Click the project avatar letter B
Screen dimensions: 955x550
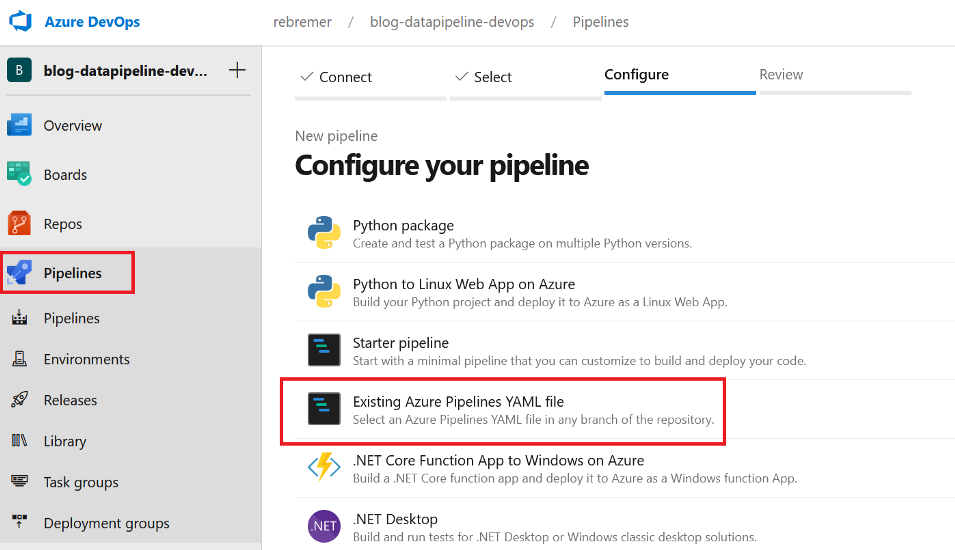pyautogui.click(x=20, y=71)
